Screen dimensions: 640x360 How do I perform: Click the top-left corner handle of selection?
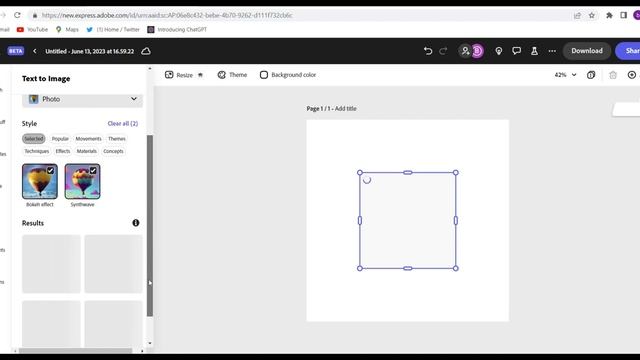[x=360, y=173]
